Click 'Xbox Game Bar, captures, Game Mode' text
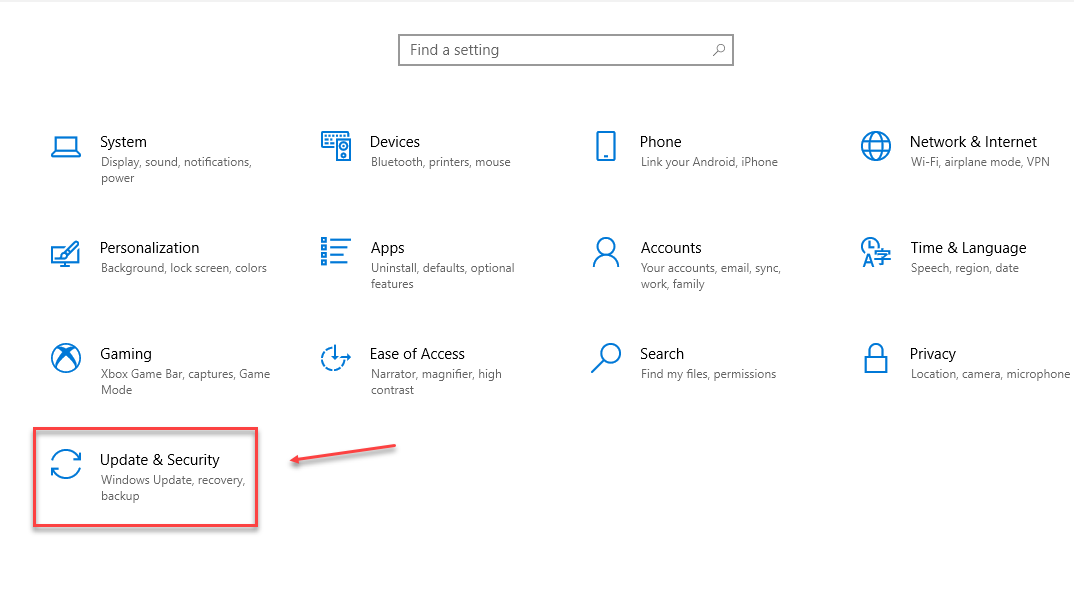The width and height of the screenshot is (1074, 600). (185, 382)
